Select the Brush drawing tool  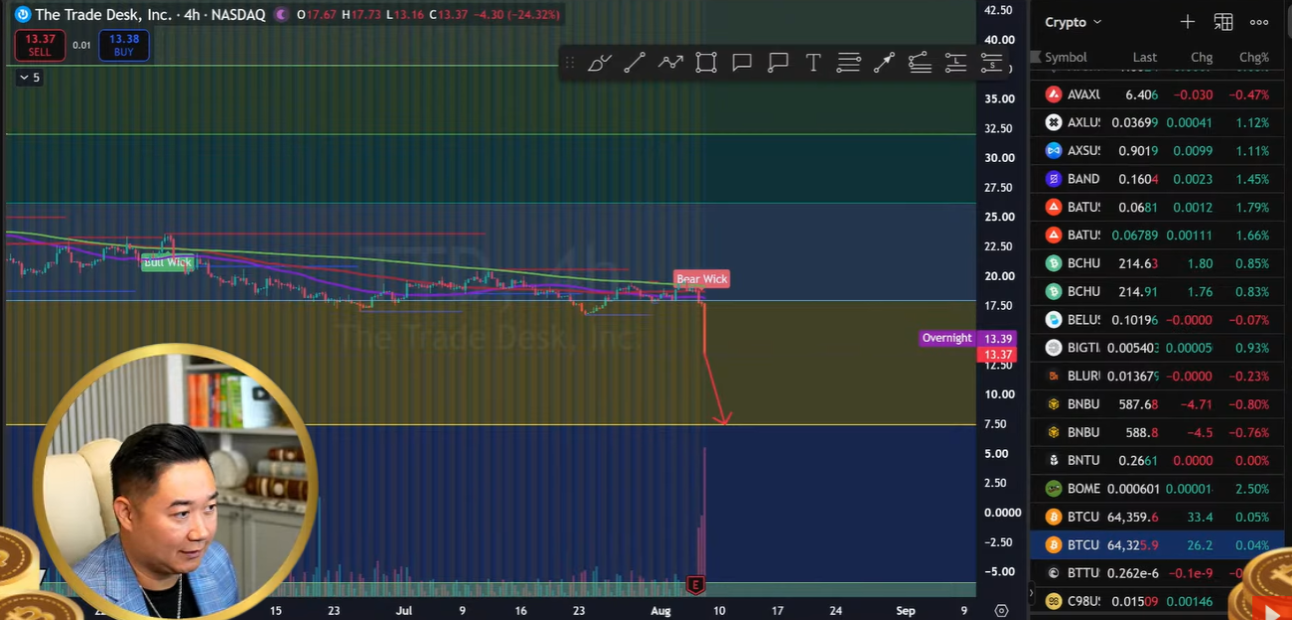599,63
